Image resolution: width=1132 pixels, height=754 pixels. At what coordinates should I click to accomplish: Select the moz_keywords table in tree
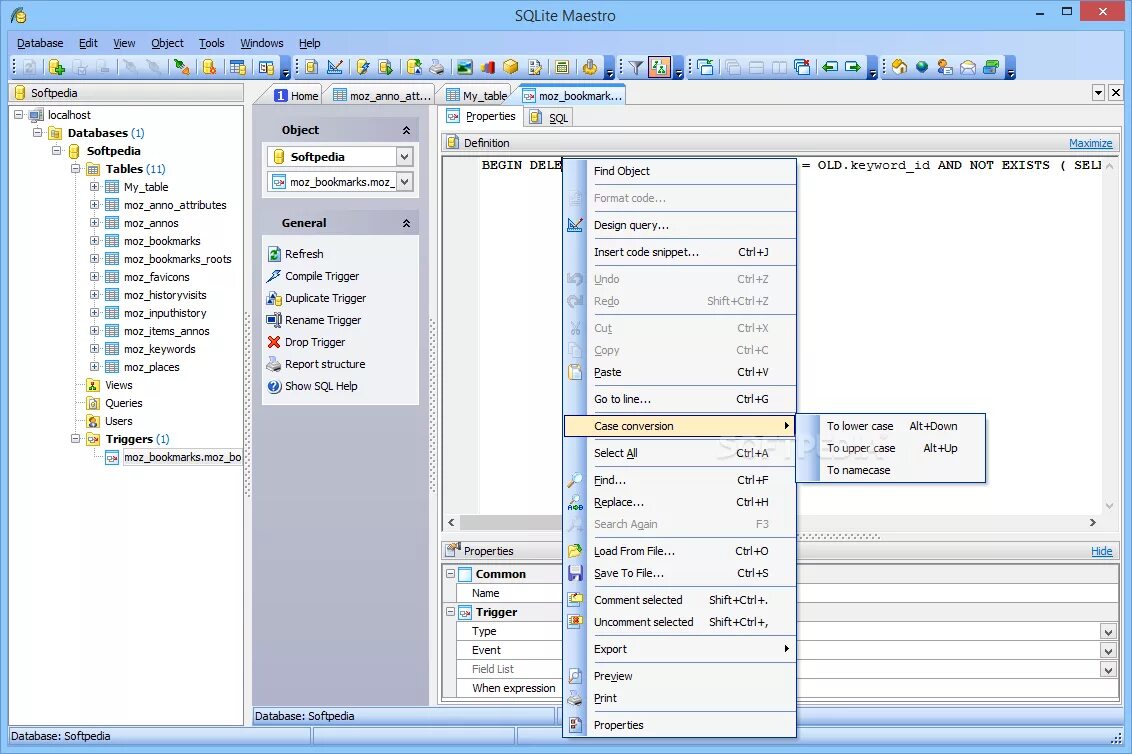pos(160,349)
